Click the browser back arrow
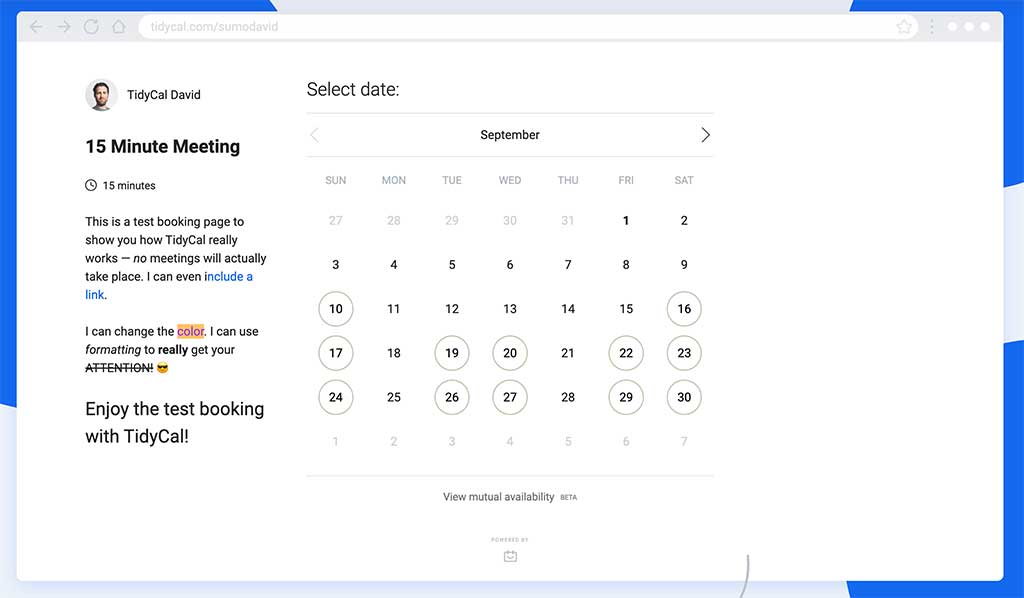 [x=36, y=27]
